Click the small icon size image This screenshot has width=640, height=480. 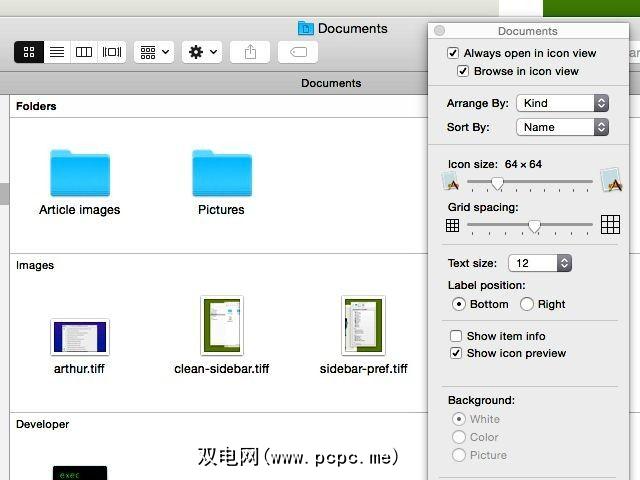(451, 182)
